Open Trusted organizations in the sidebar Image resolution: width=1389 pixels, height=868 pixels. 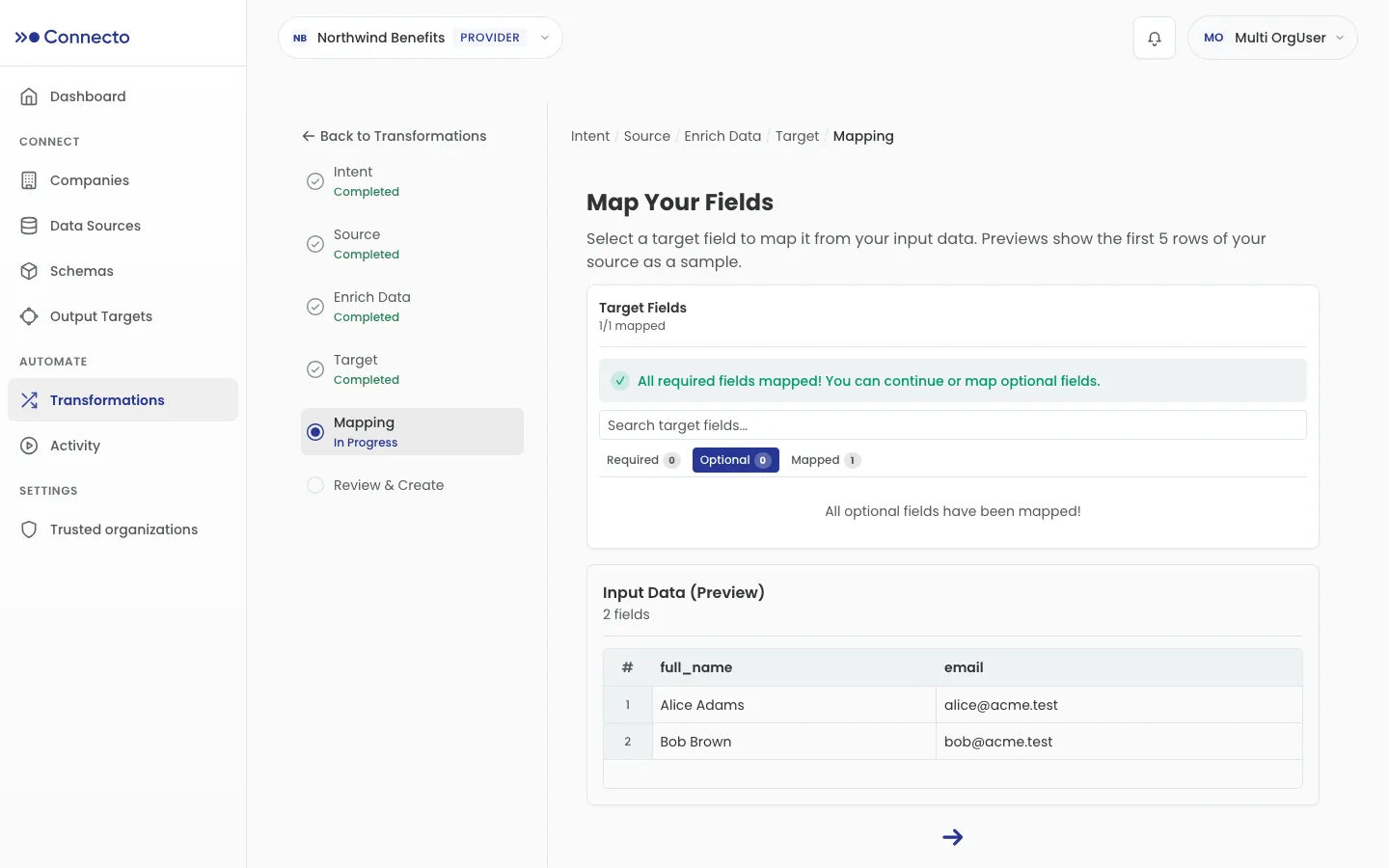[123, 529]
